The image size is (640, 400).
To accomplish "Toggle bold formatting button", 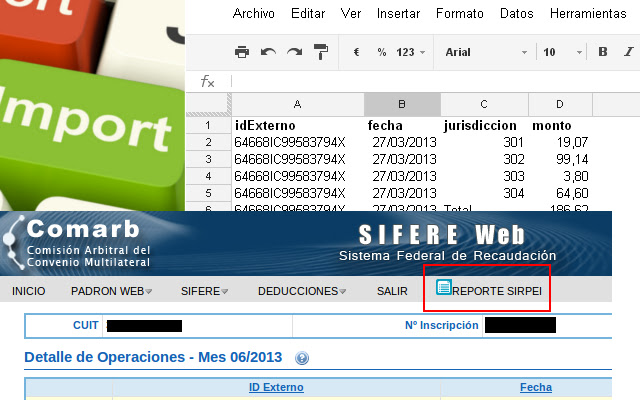I will (x=602, y=51).
